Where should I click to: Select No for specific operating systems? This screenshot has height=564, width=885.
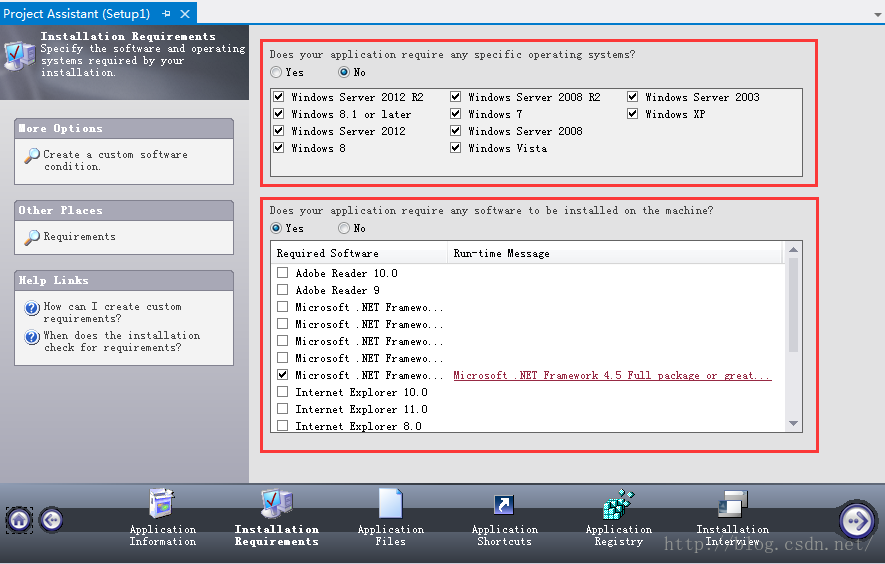tap(344, 72)
